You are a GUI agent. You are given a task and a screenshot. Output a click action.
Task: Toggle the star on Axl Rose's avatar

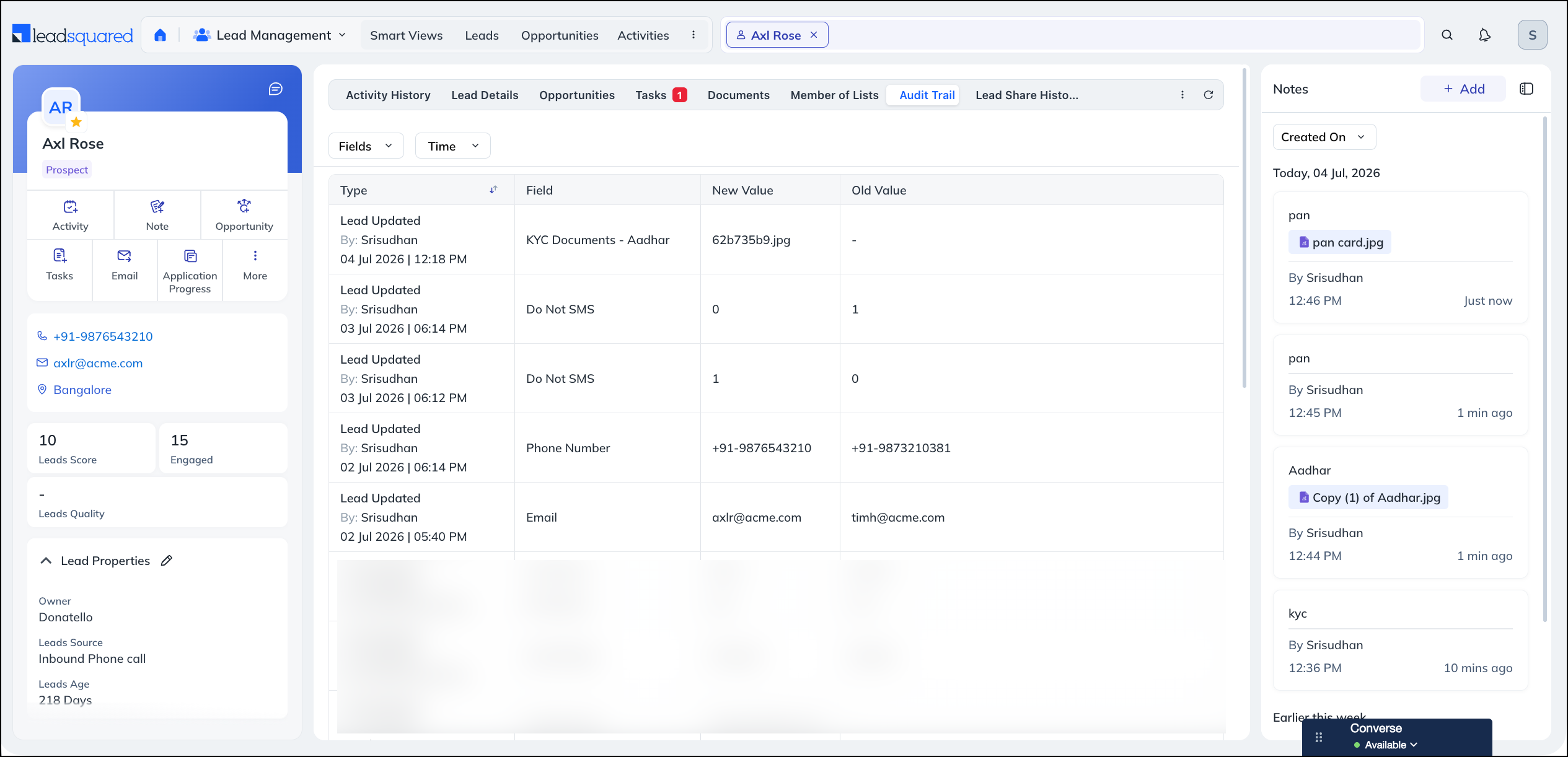[x=76, y=122]
